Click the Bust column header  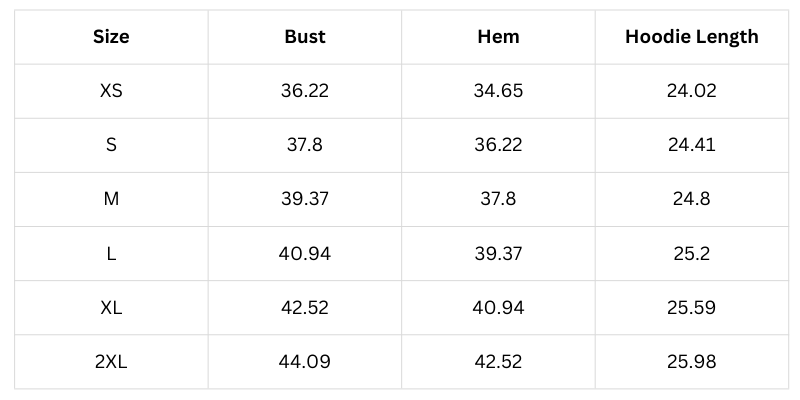(305, 37)
